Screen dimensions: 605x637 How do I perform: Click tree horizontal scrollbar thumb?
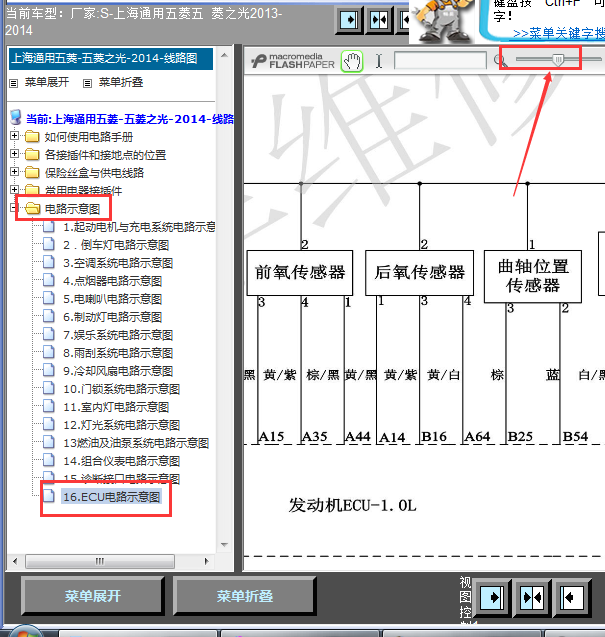point(100,561)
